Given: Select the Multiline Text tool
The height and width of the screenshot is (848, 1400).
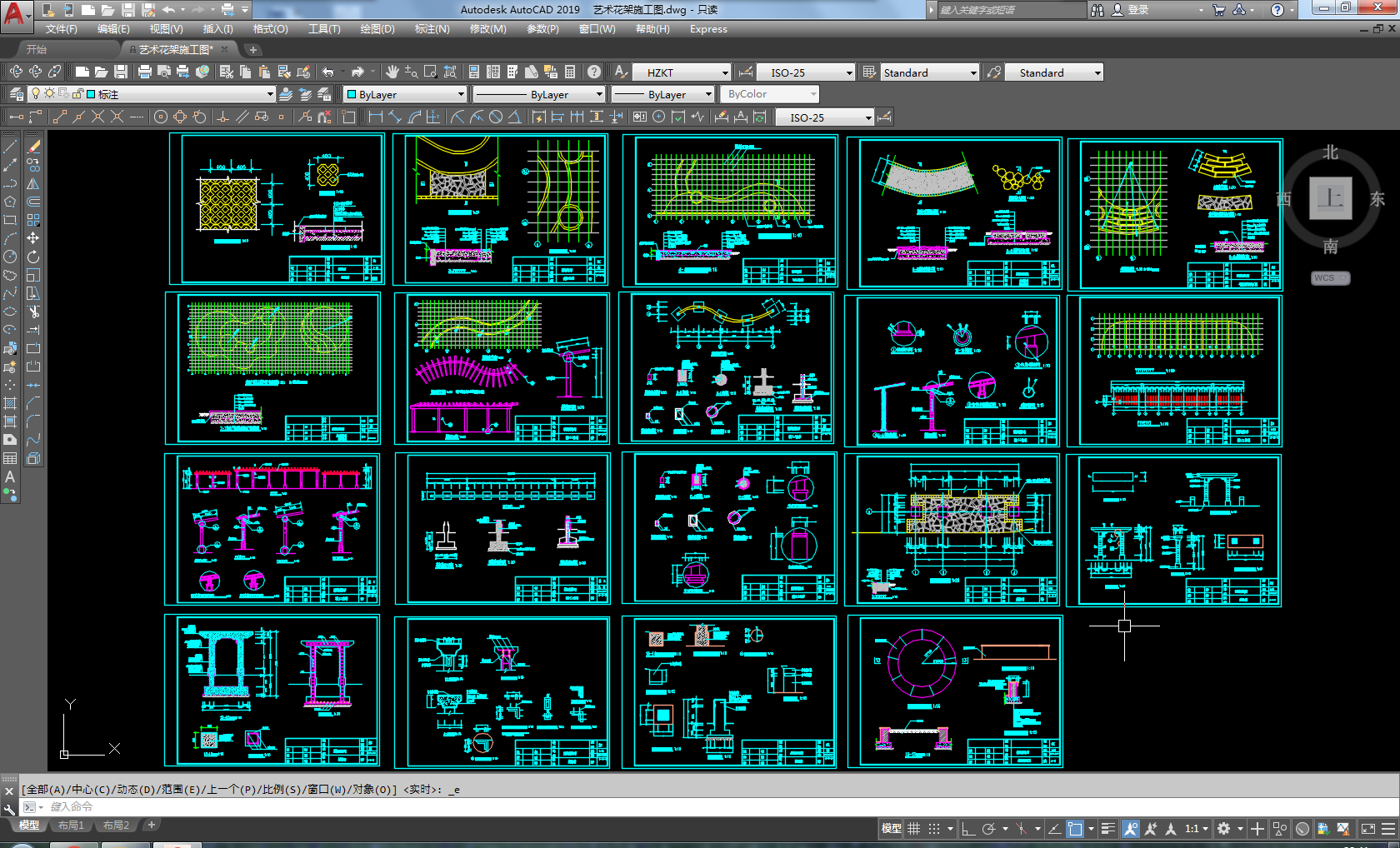Looking at the screenshot, I should (10, 476).
